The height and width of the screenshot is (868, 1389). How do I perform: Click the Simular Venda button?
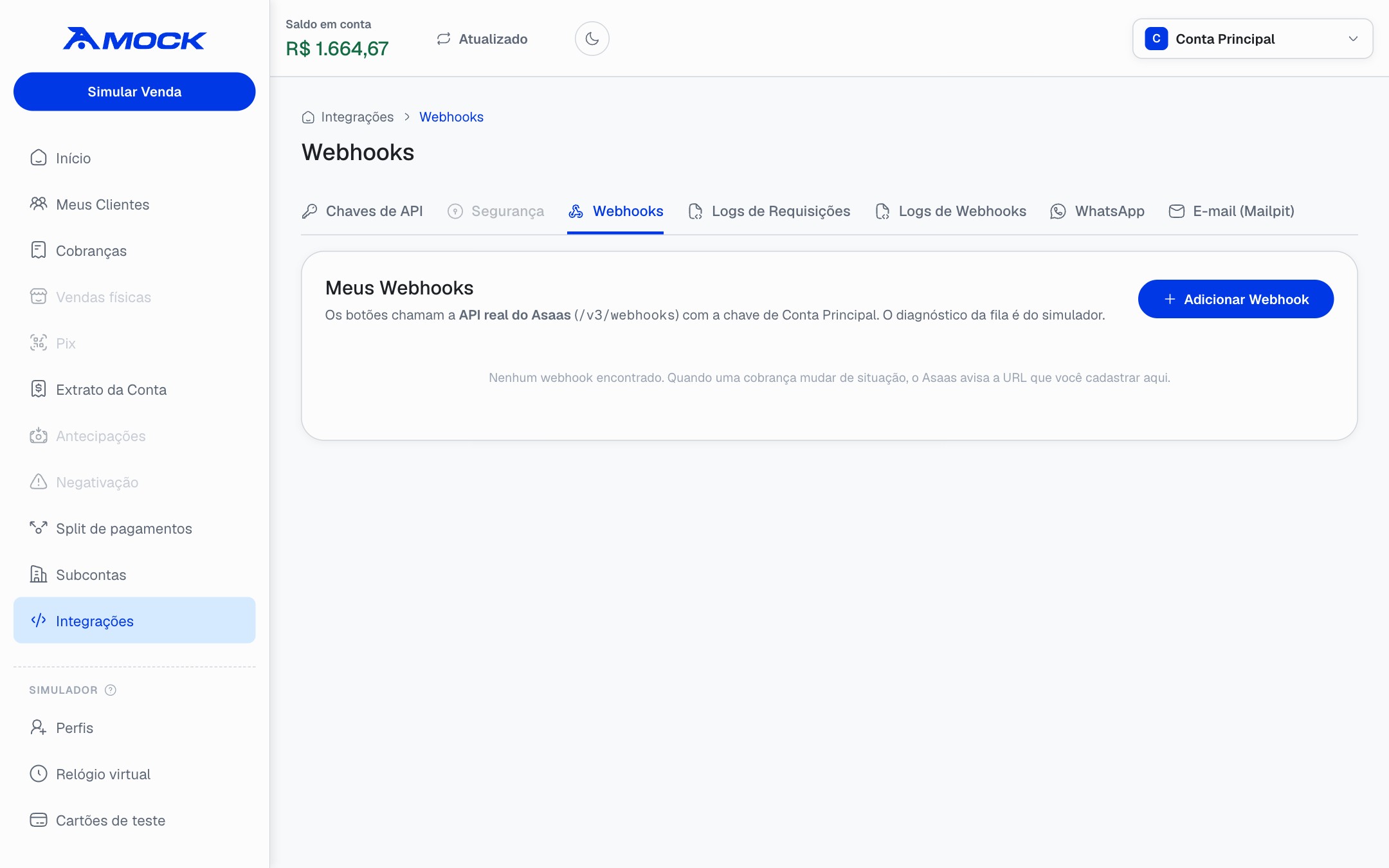[x=134, y=91]
